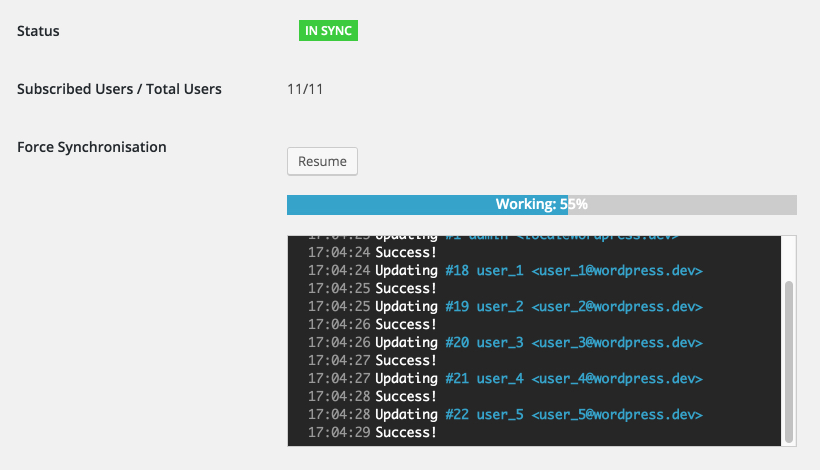Click the Subscribed Users / Total Users label
820x470 pixels.
pyautogui.click(x=119, y=89)
